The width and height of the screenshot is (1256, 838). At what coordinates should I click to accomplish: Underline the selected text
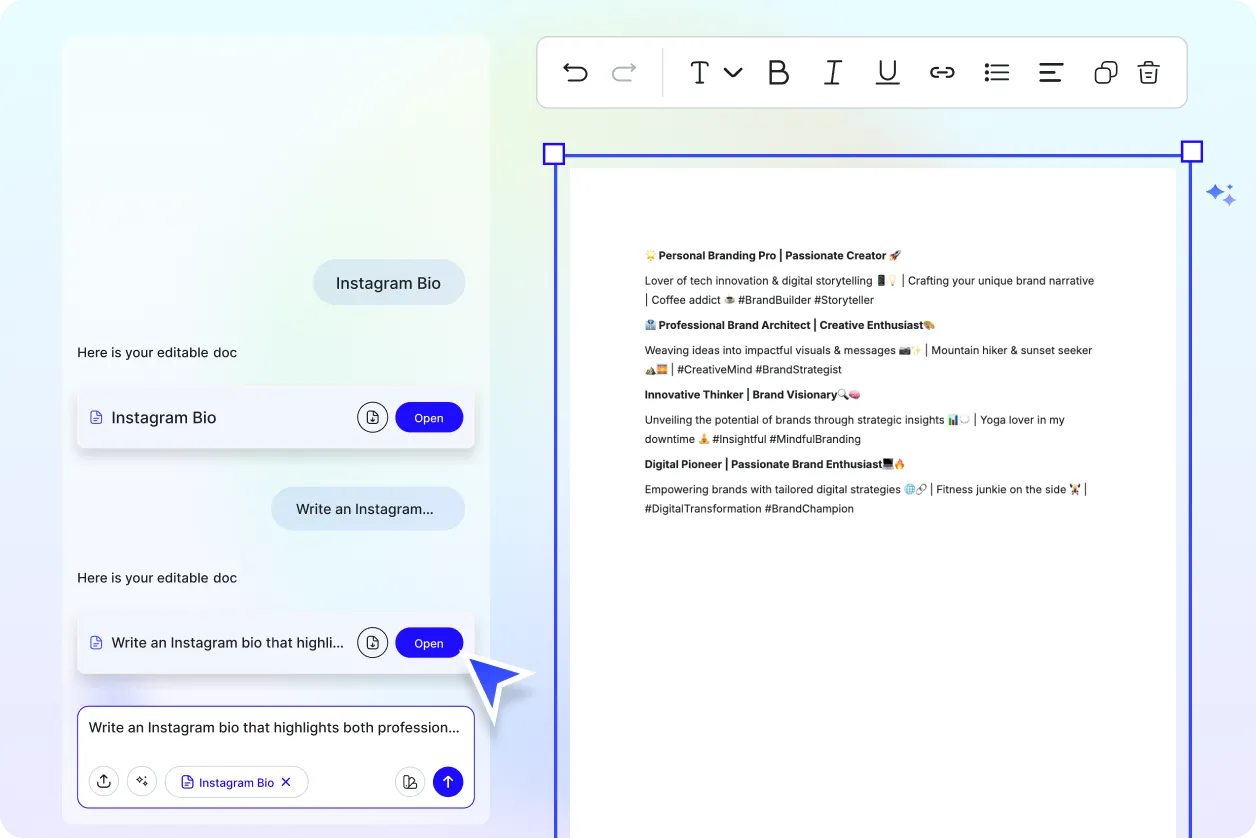coord(887,72)
